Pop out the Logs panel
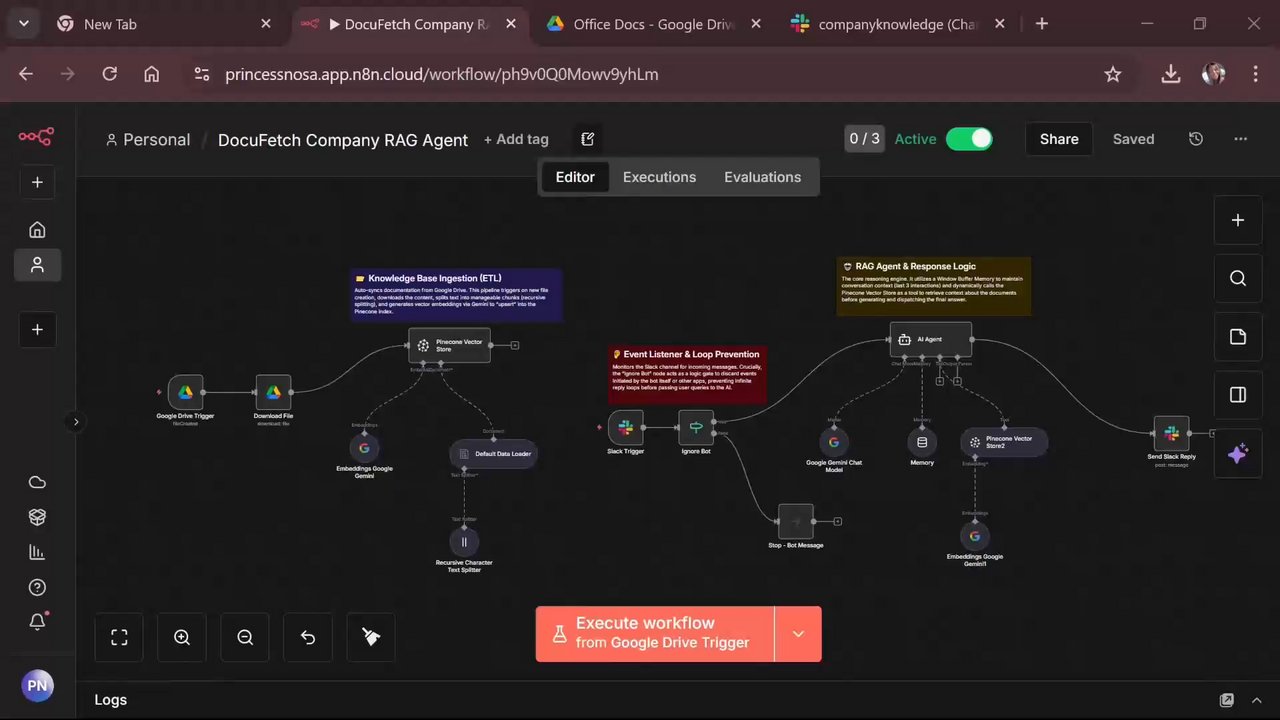The width and height of the screenshot is (1280, 720). click(x=1227, y=700)
